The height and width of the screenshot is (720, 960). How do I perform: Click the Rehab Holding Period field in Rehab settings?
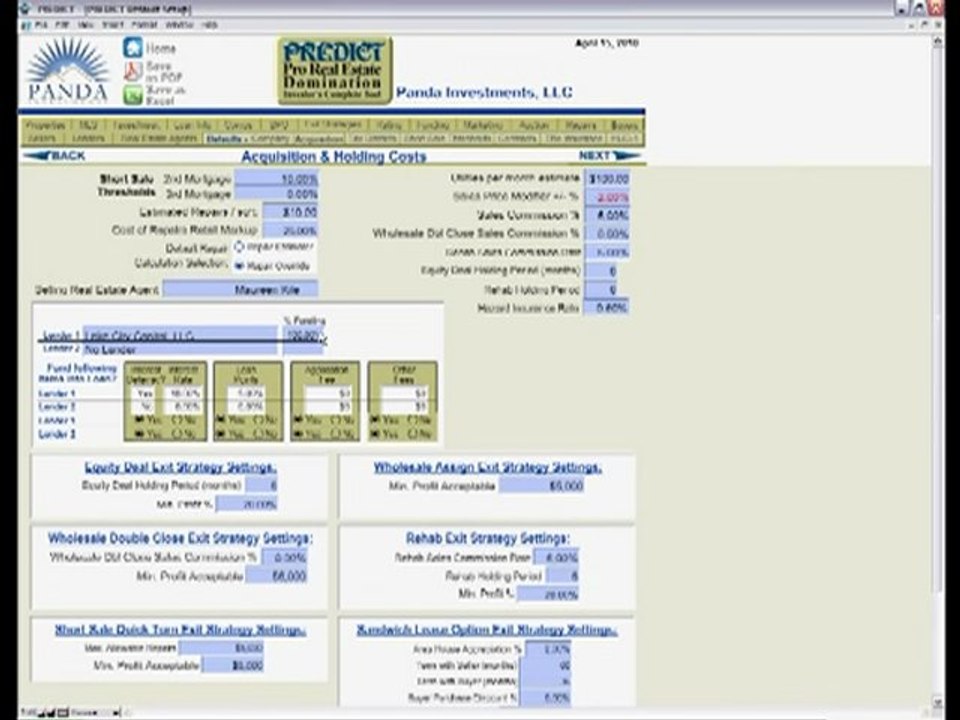(562, 576)
